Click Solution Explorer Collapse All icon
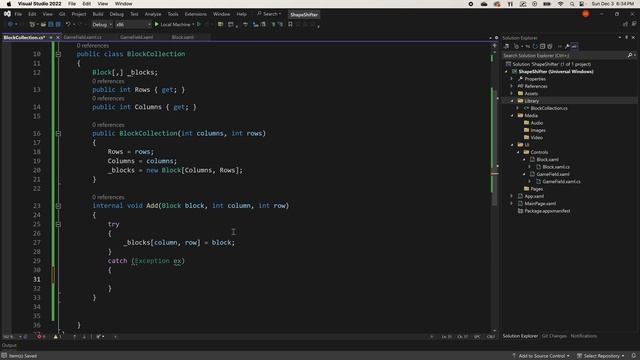Viewport: 640px width, 360px height. (542, 47)
